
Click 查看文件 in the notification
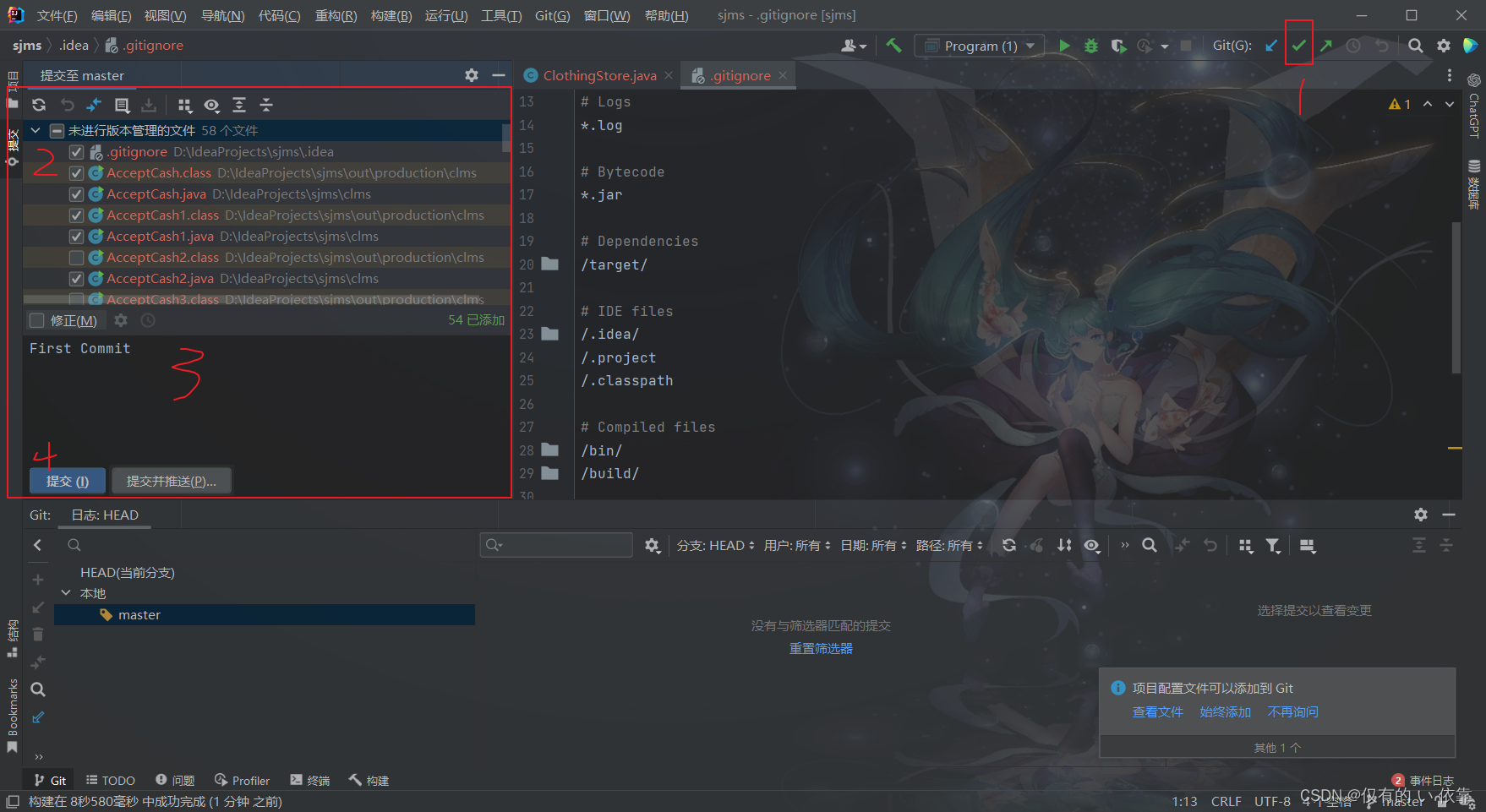[1157, 711]
